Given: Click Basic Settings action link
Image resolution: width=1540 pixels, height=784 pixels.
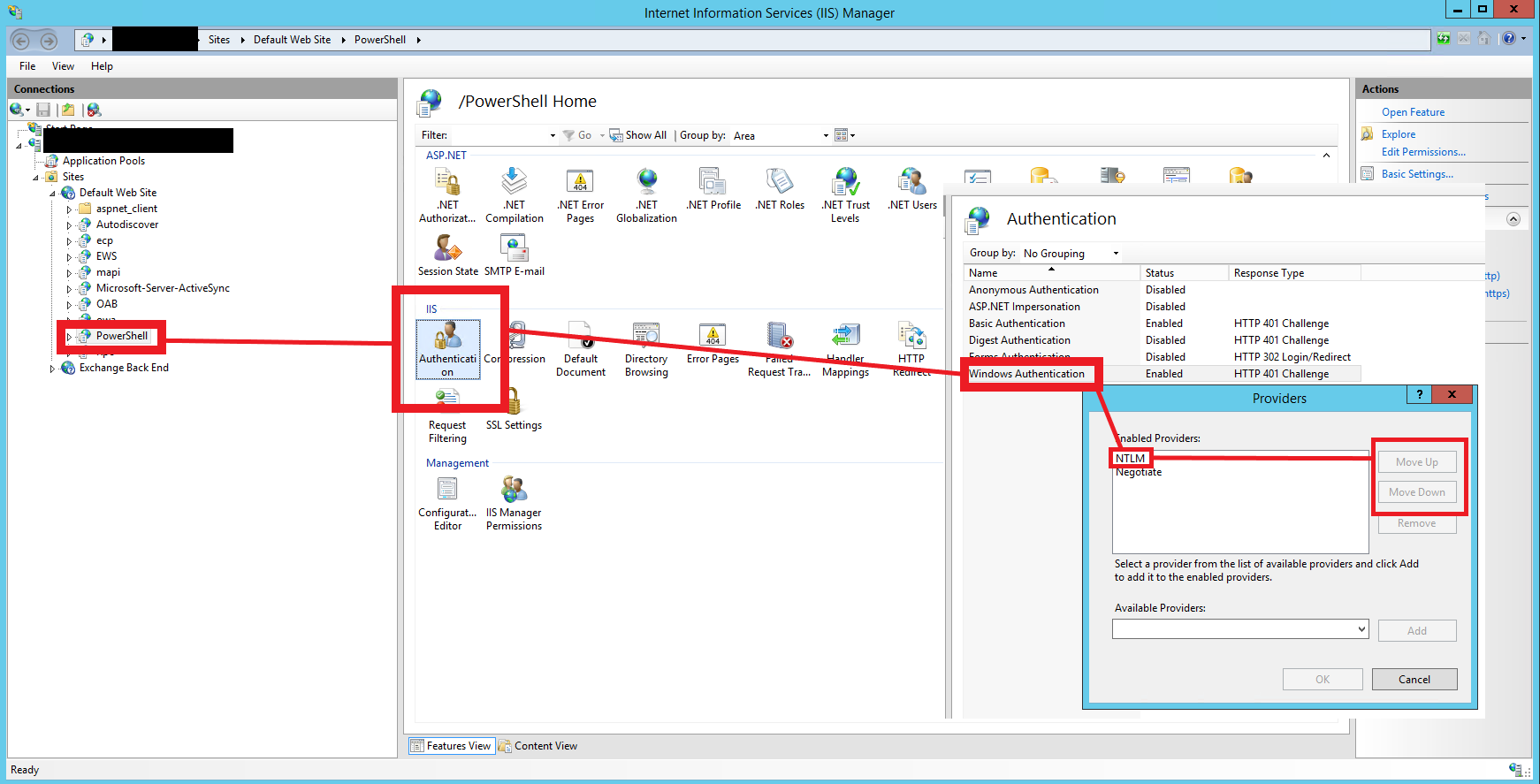Looking at the screenshot, I should point(1417,174).
